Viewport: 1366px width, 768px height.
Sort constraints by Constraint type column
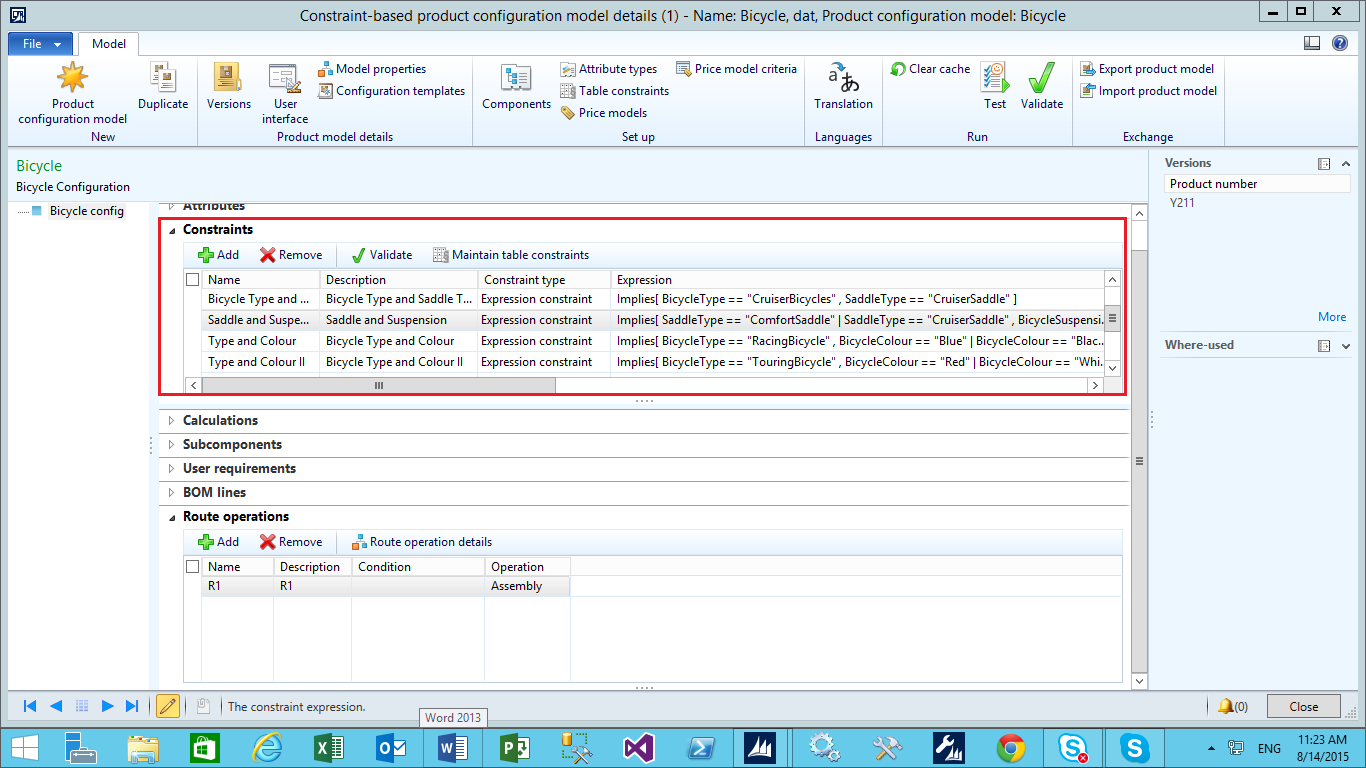[x=544, y=280]
